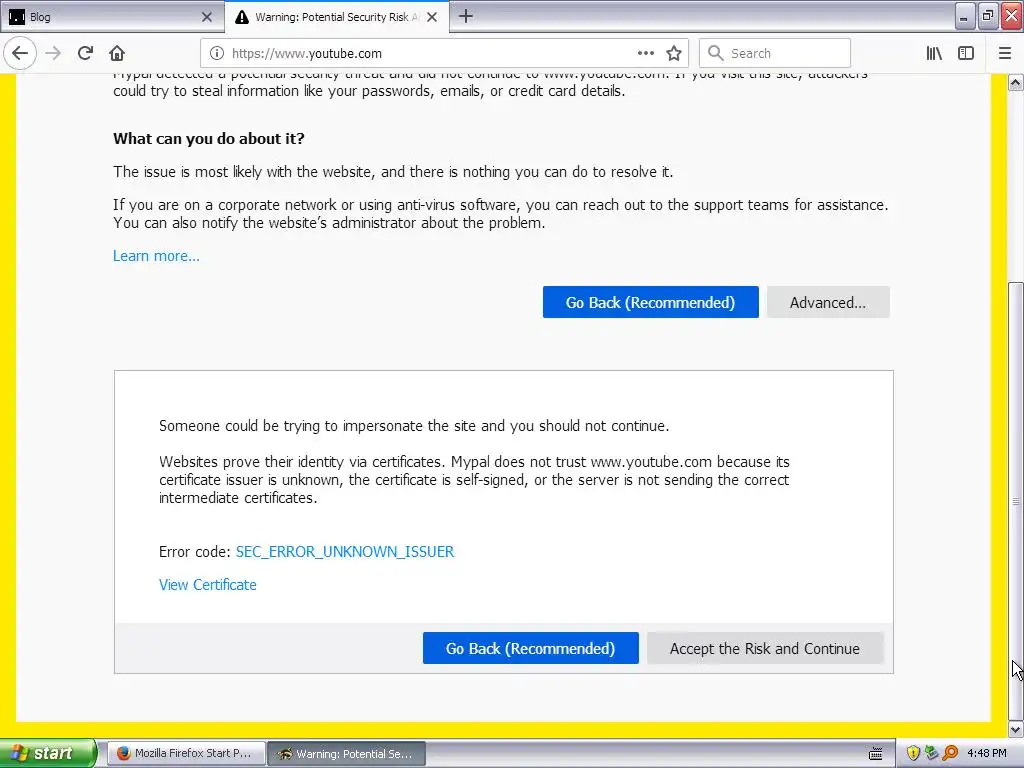Click the URL address bar showing youtube.com
The height and width of the screenshot is (768, 1024).
pos(444,53)
